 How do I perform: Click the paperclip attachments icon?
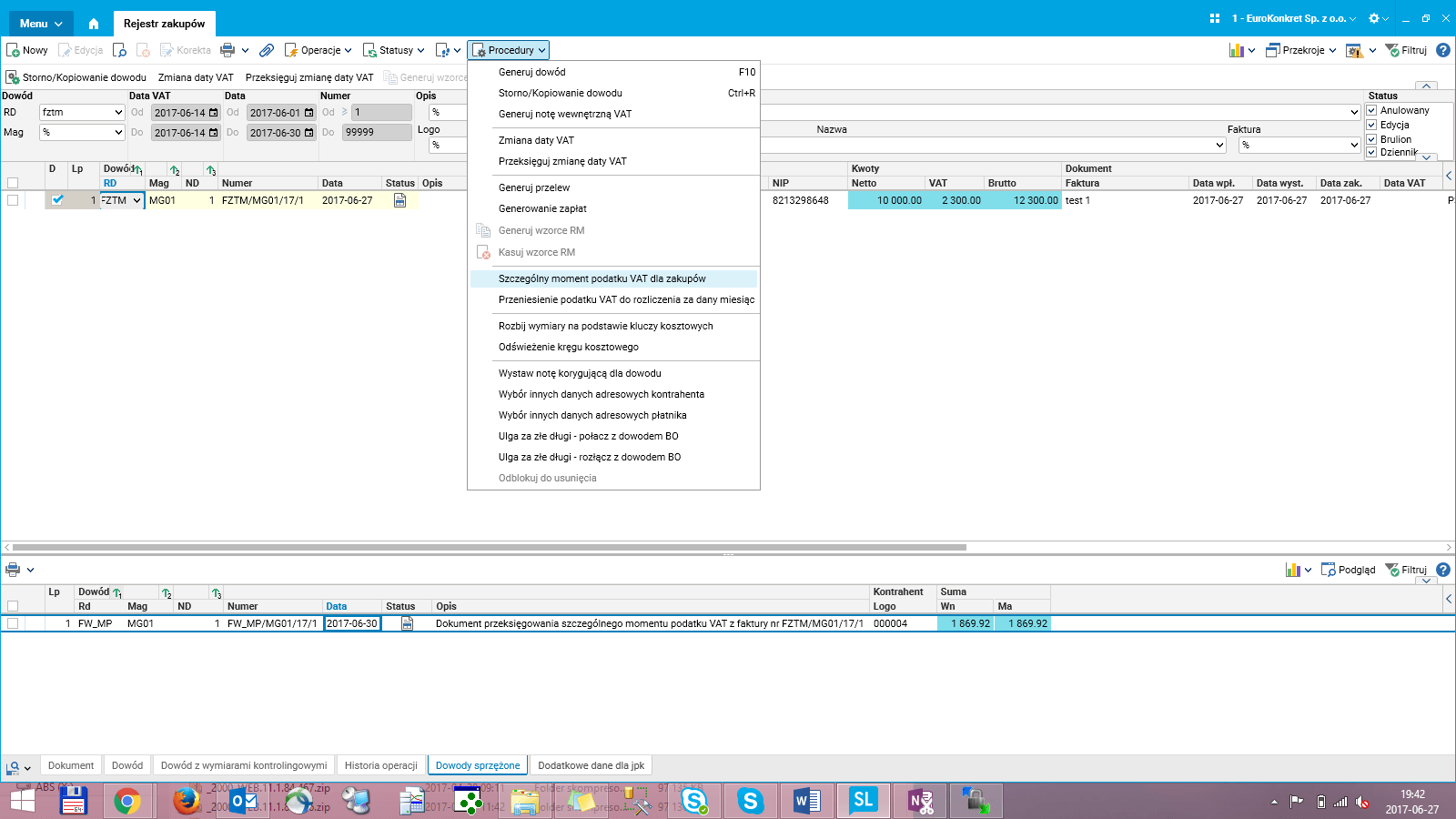(267, 50)
